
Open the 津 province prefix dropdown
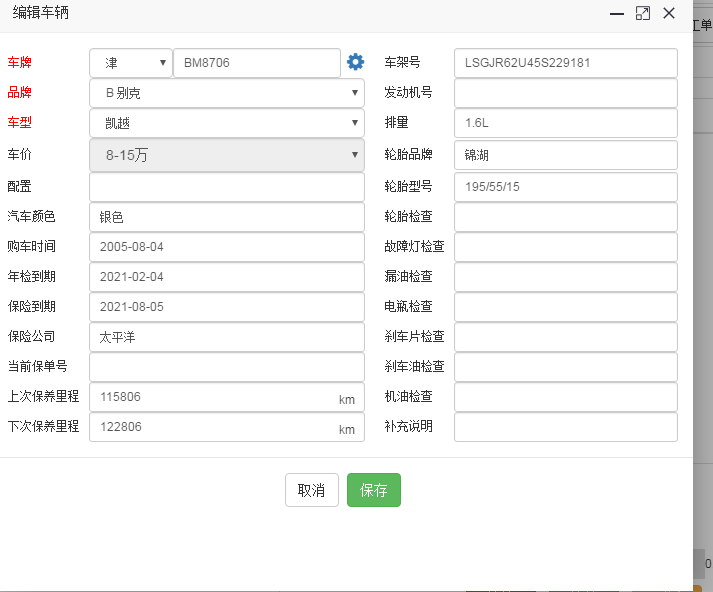click(x=130, y=63)
